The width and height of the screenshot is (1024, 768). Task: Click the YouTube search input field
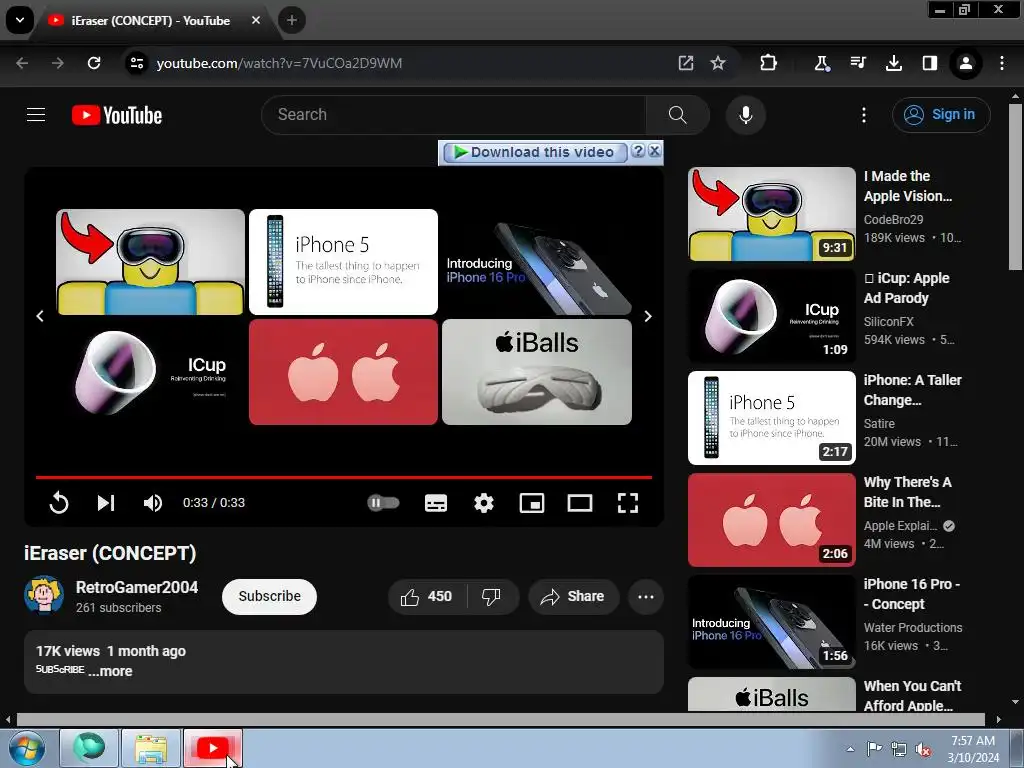454,115
